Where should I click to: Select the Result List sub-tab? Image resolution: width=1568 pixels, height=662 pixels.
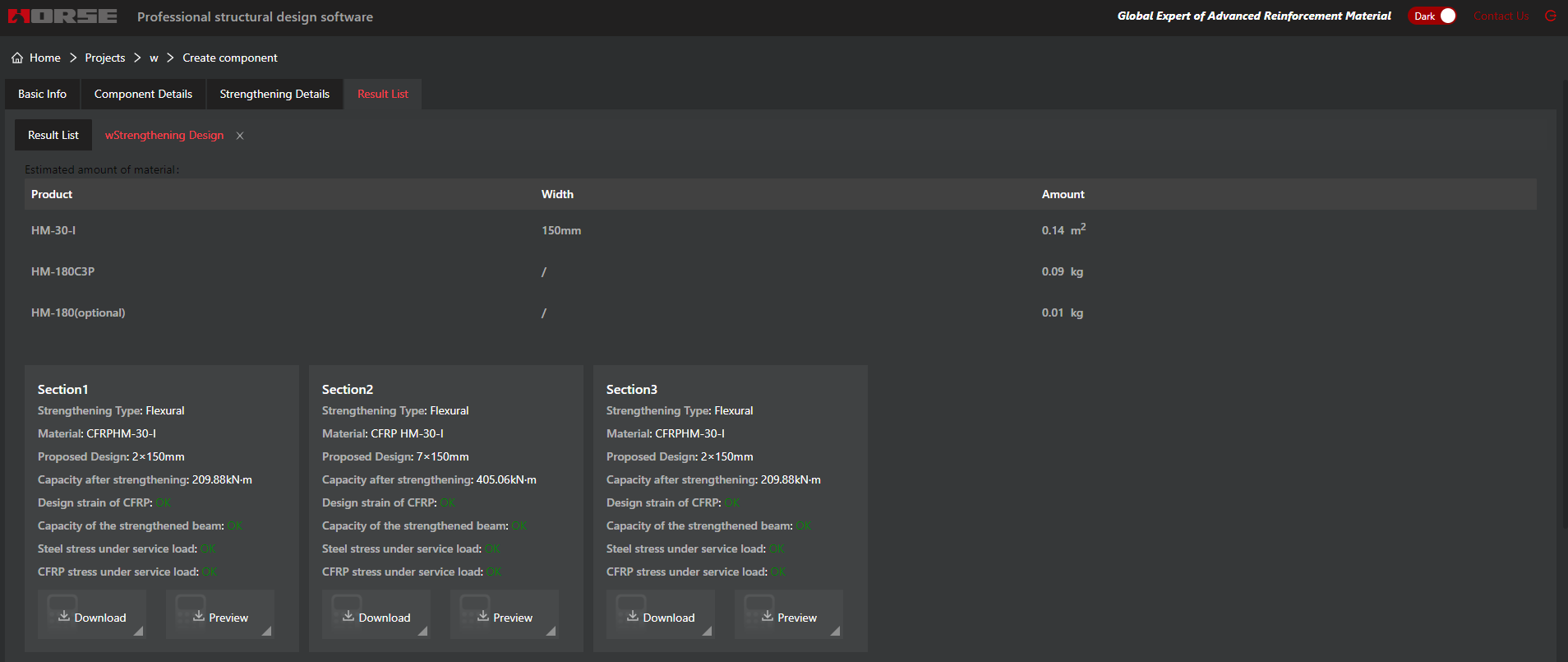tap(53, 135)
